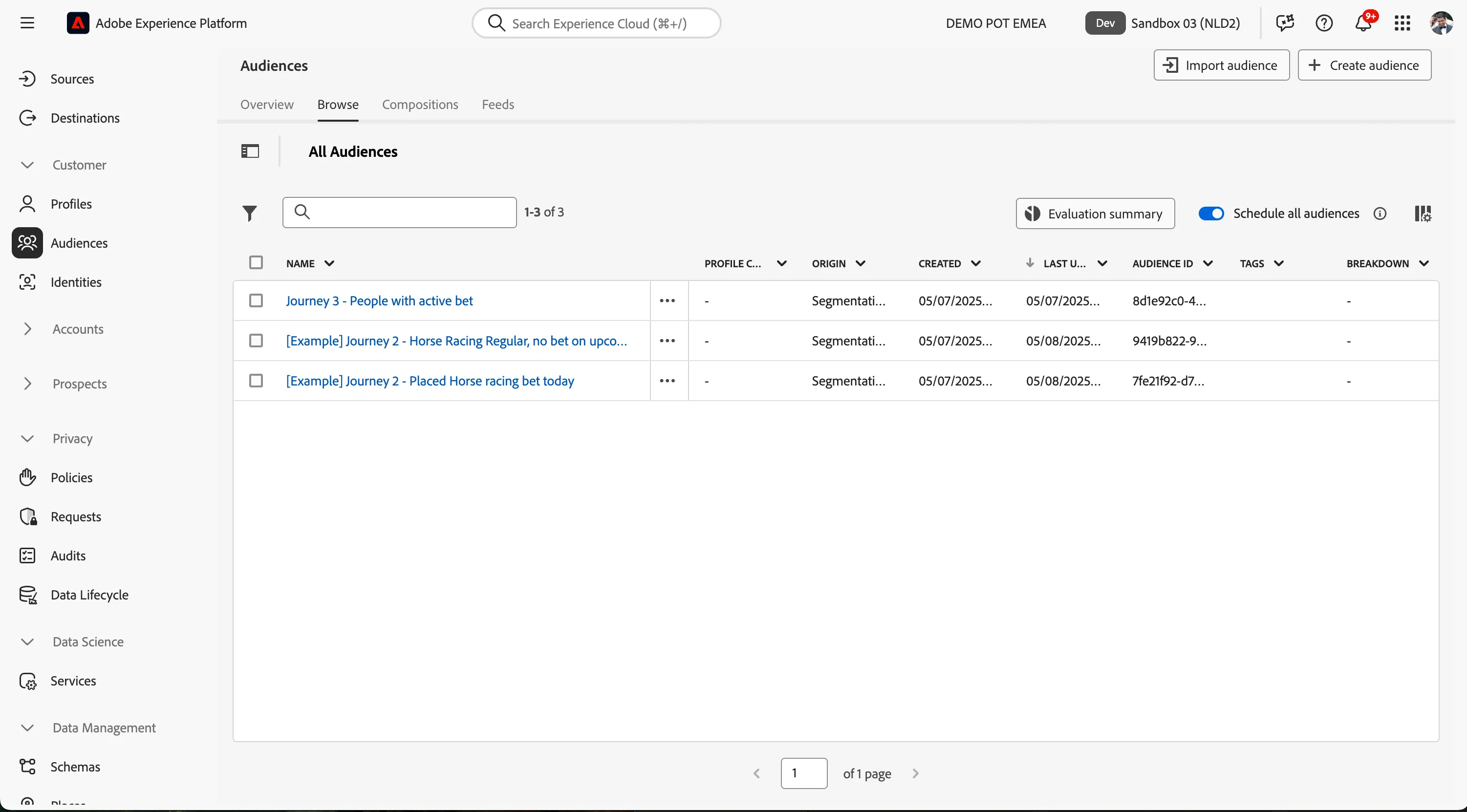
Task: Toggle Schedule all audiences switch
Action: [x=1211, y=214]
